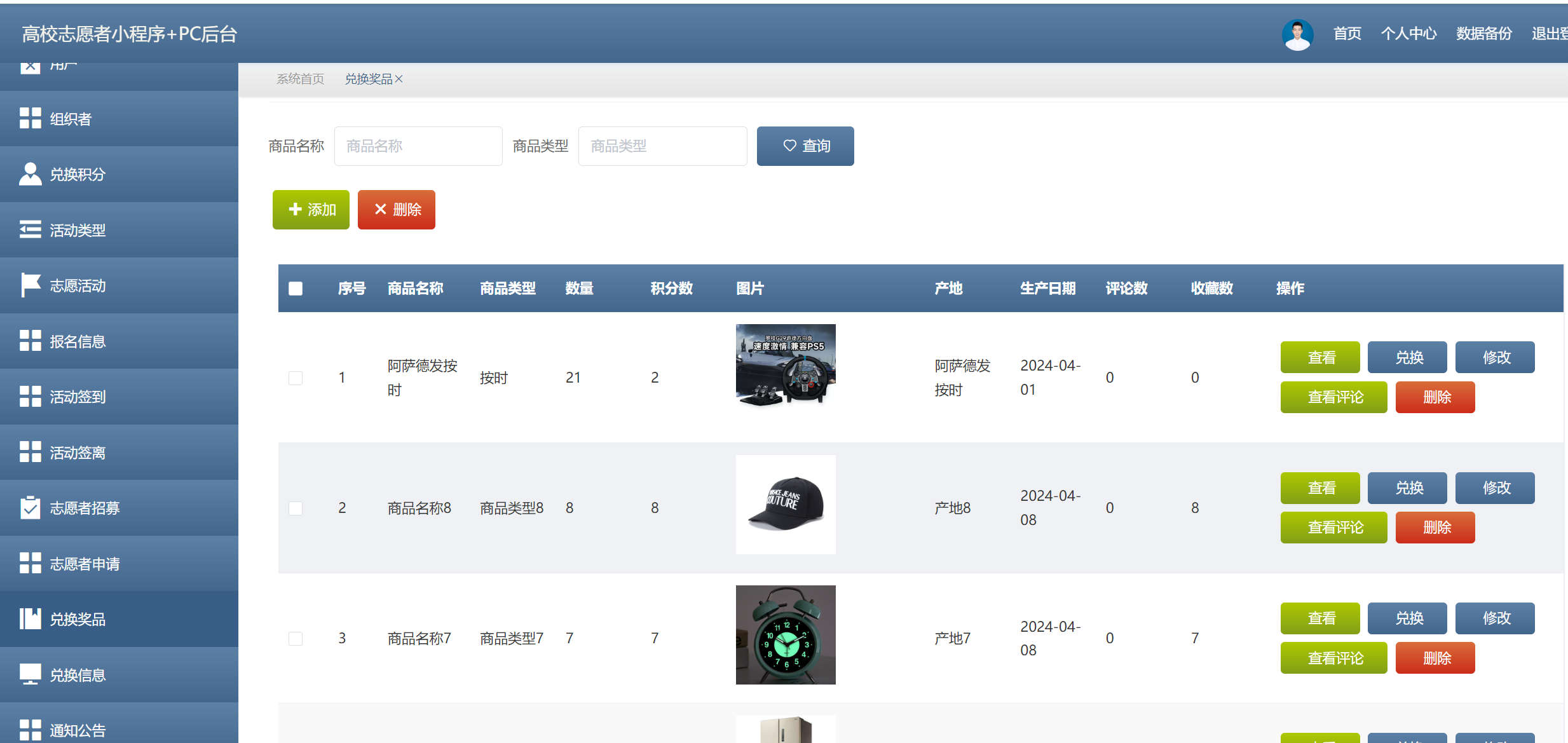Check the row checkbox for 商品名称8
The width and height of the screenshot is (1568, 743).
coord(296,508)
